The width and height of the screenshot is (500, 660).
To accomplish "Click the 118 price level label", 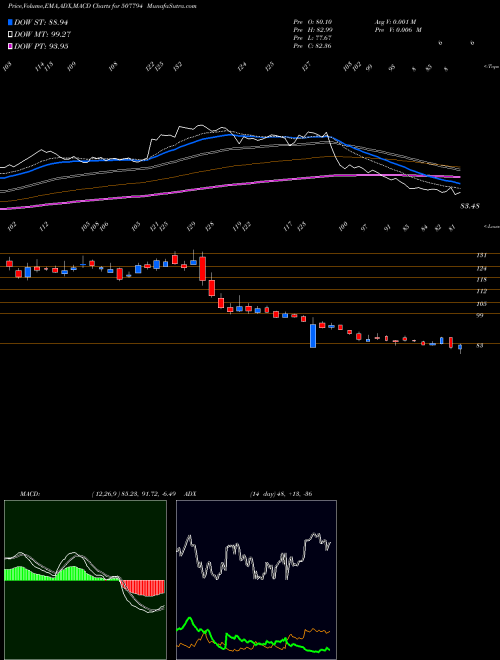I will (481, 279).
